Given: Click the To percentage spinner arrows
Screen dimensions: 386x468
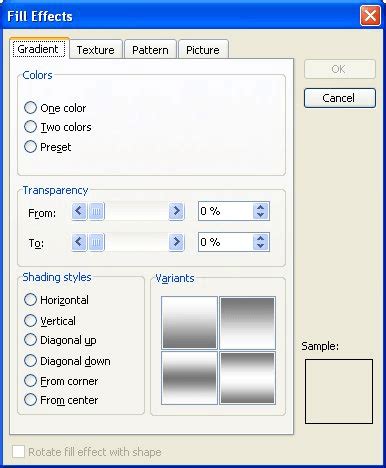Looking at the screenshot, I should pos(261,242).
